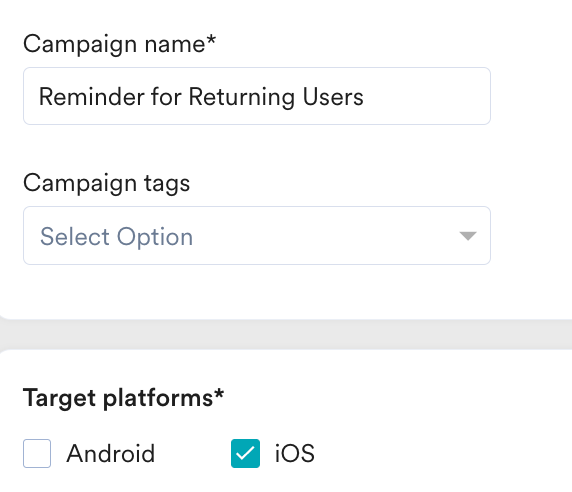Click the Select Option placeholder text
This screenshot has width=572, height=492.
[116, 237]
